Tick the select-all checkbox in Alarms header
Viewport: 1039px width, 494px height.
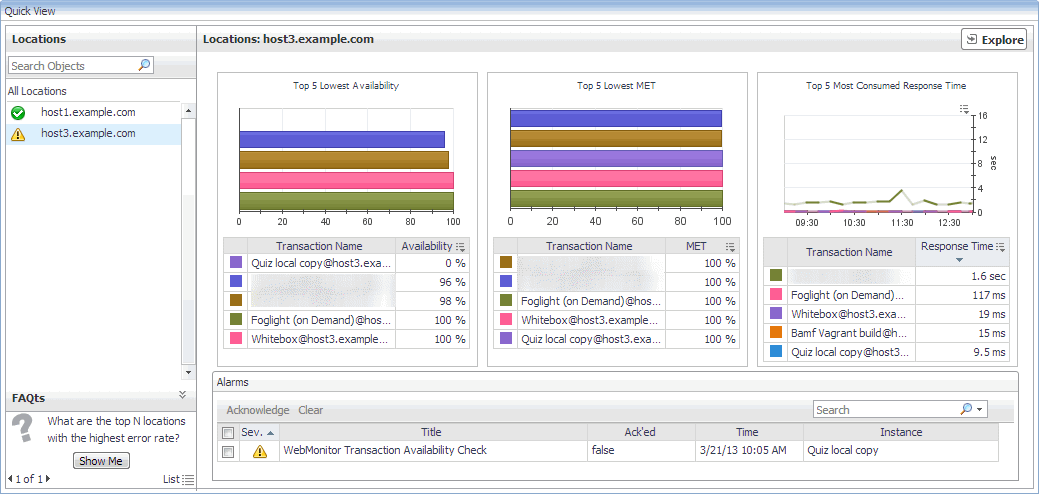coord(228,433)
